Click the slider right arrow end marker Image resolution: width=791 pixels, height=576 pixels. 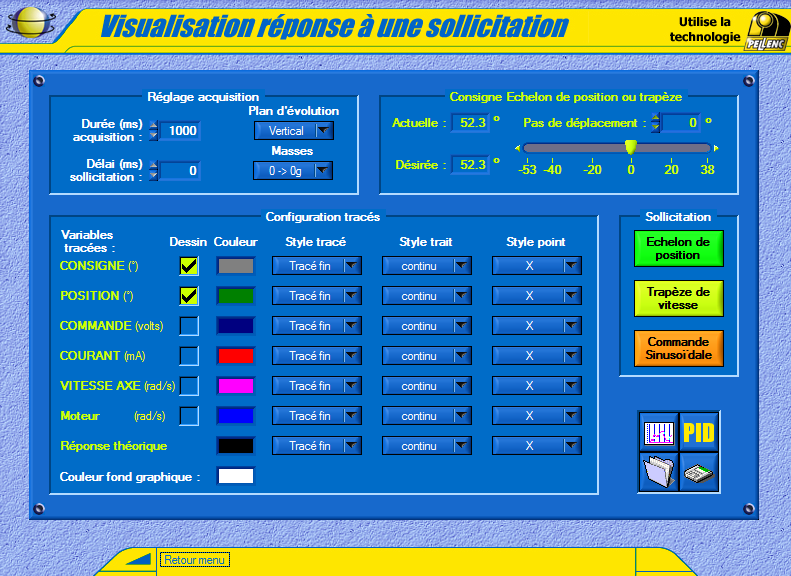coord(716,148)
